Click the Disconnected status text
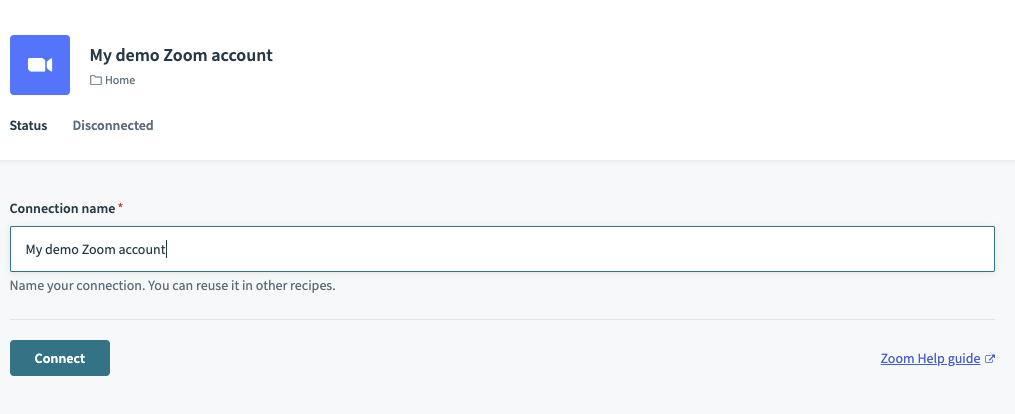 (x=113, y=126)
